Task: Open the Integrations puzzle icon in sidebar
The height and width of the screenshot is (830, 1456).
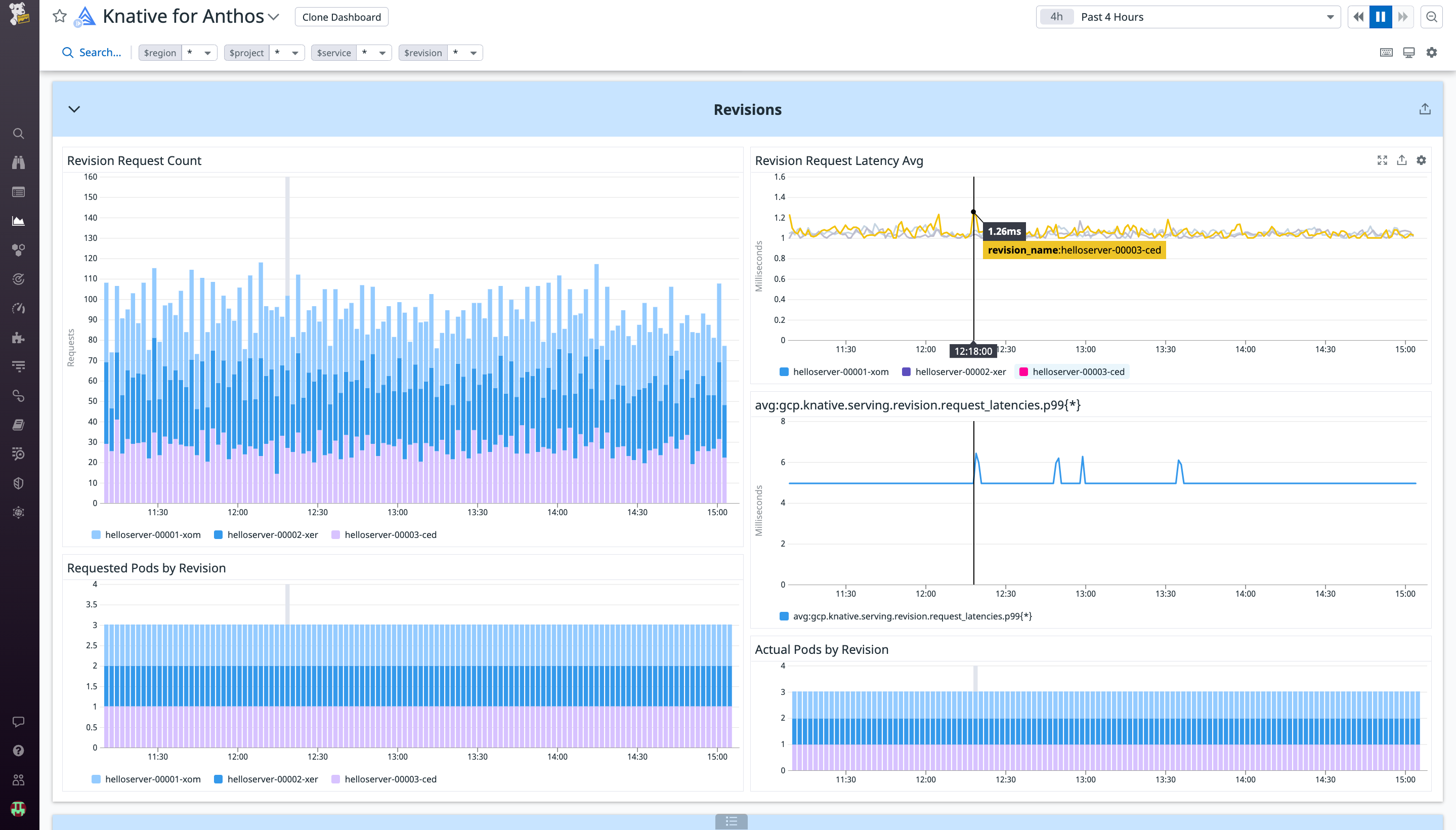Action: click(19, 338)
